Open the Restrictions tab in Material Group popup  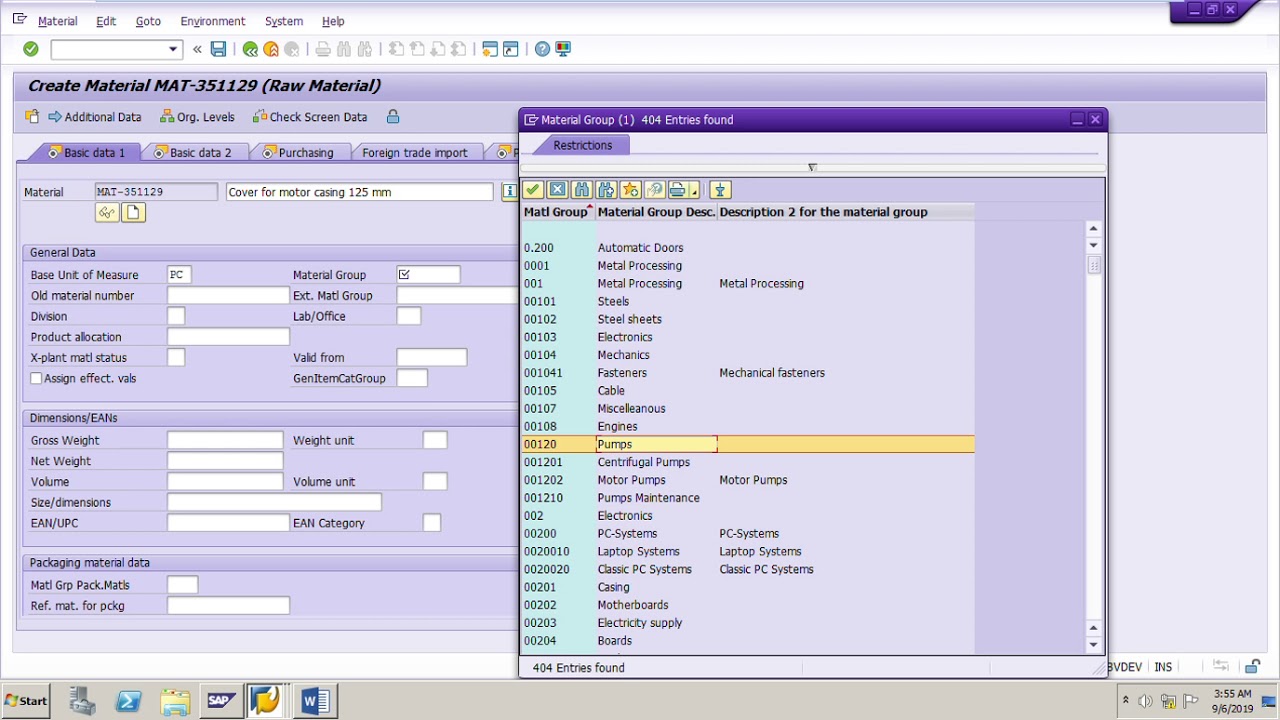582,145
